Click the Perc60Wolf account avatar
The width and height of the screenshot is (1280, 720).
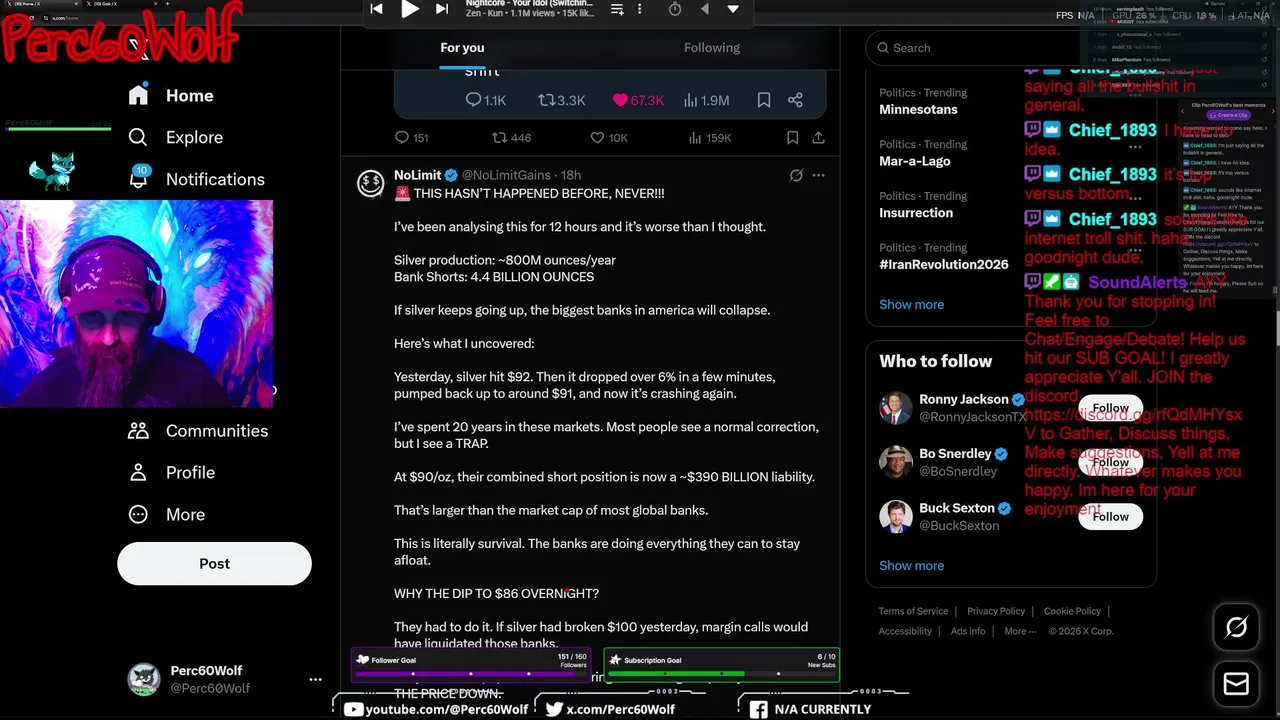tap(144, 679)
